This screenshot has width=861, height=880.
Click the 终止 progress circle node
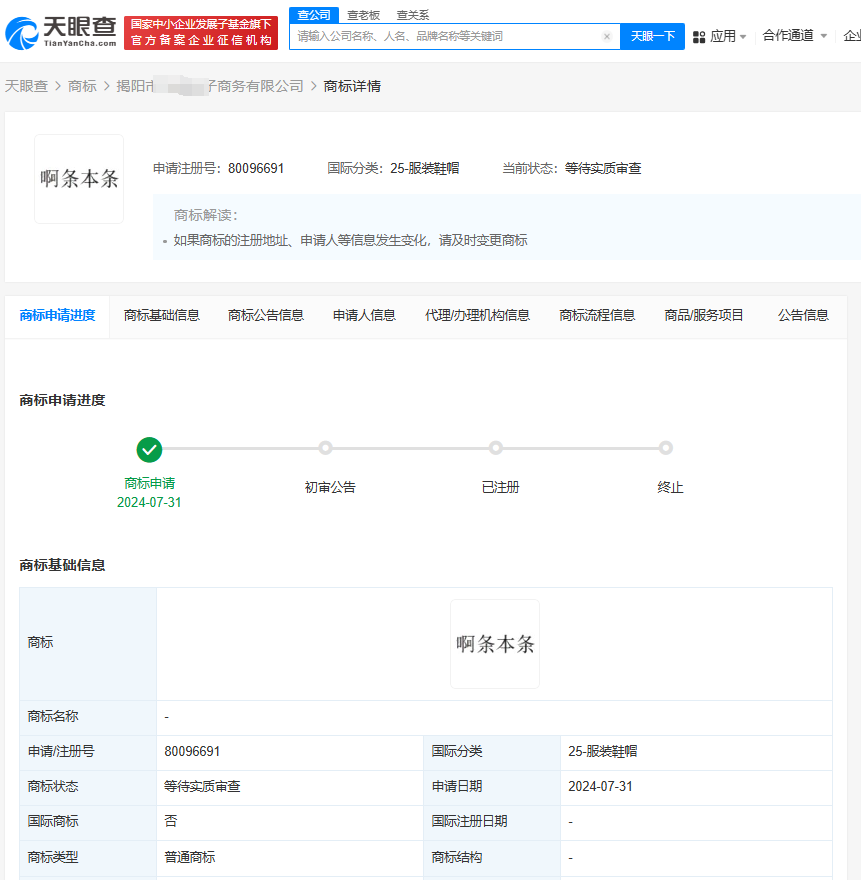pyautogui.click(x=667, y=448)
